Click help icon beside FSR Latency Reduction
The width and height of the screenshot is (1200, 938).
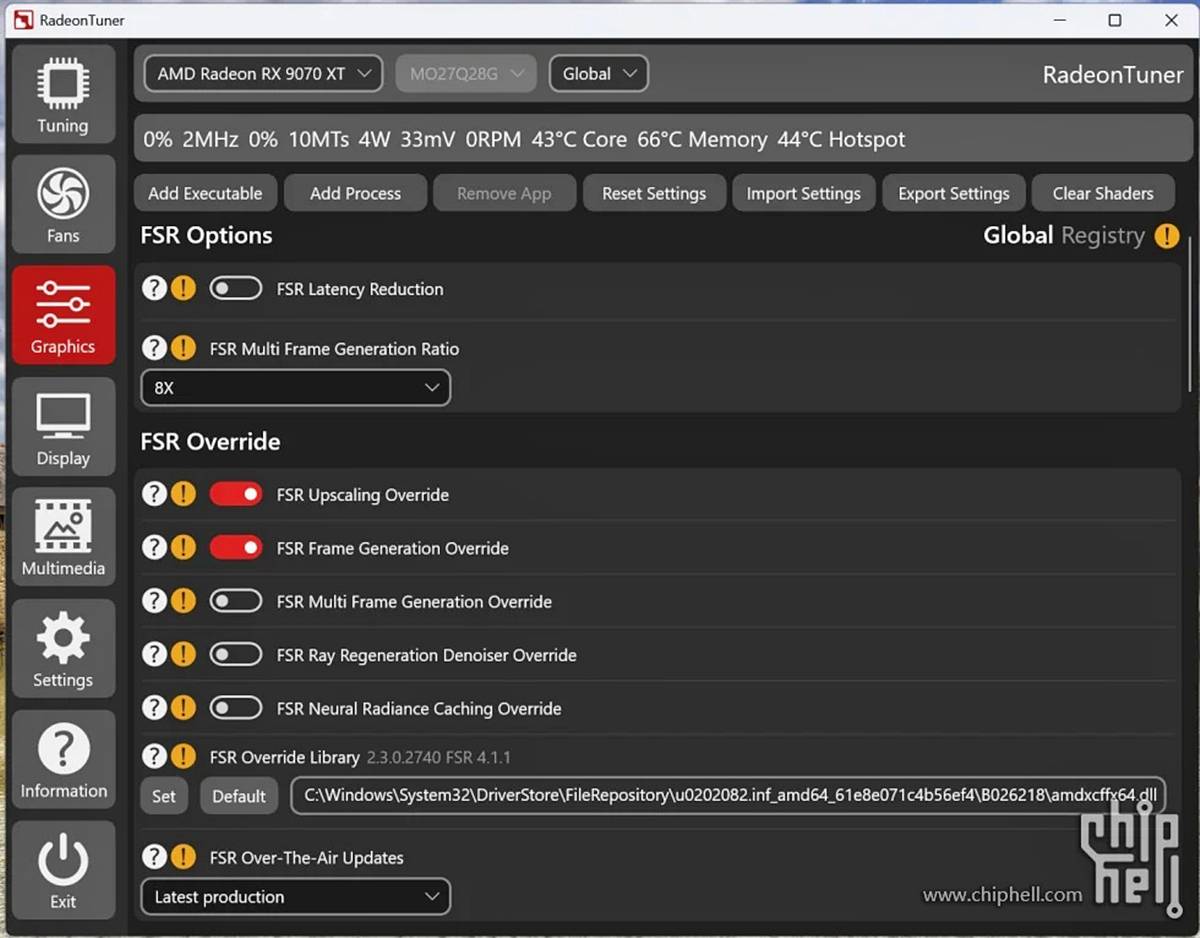[x=153, y=289]
